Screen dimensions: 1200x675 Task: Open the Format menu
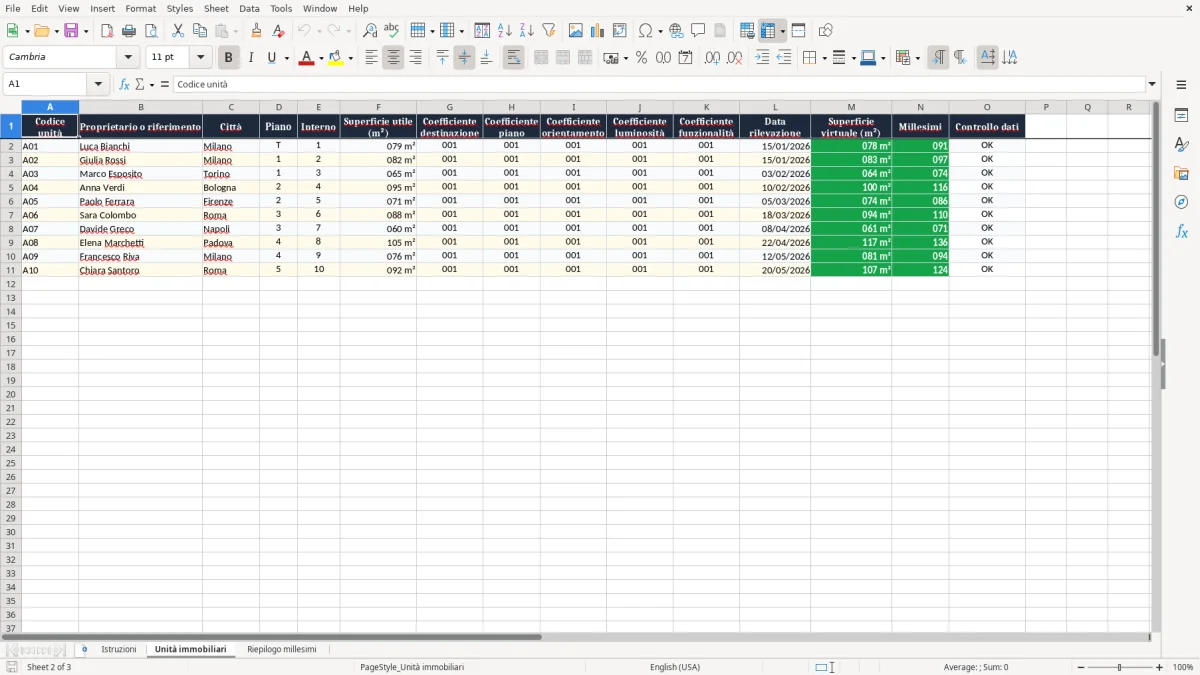(140, 8)
